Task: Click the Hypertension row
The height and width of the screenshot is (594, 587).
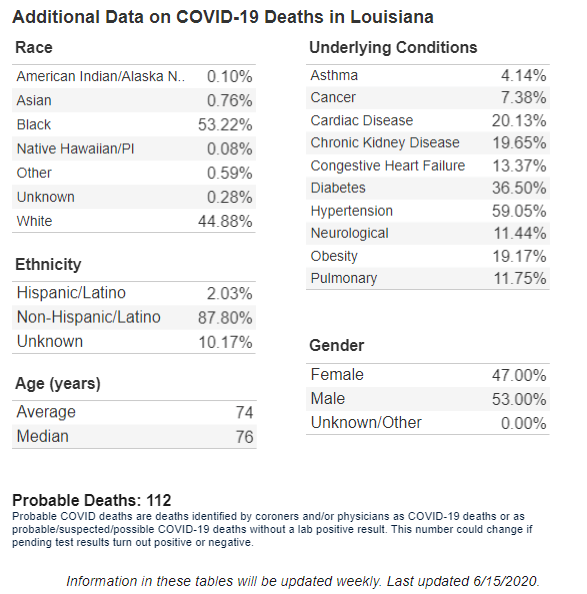Action: [428, 211]
